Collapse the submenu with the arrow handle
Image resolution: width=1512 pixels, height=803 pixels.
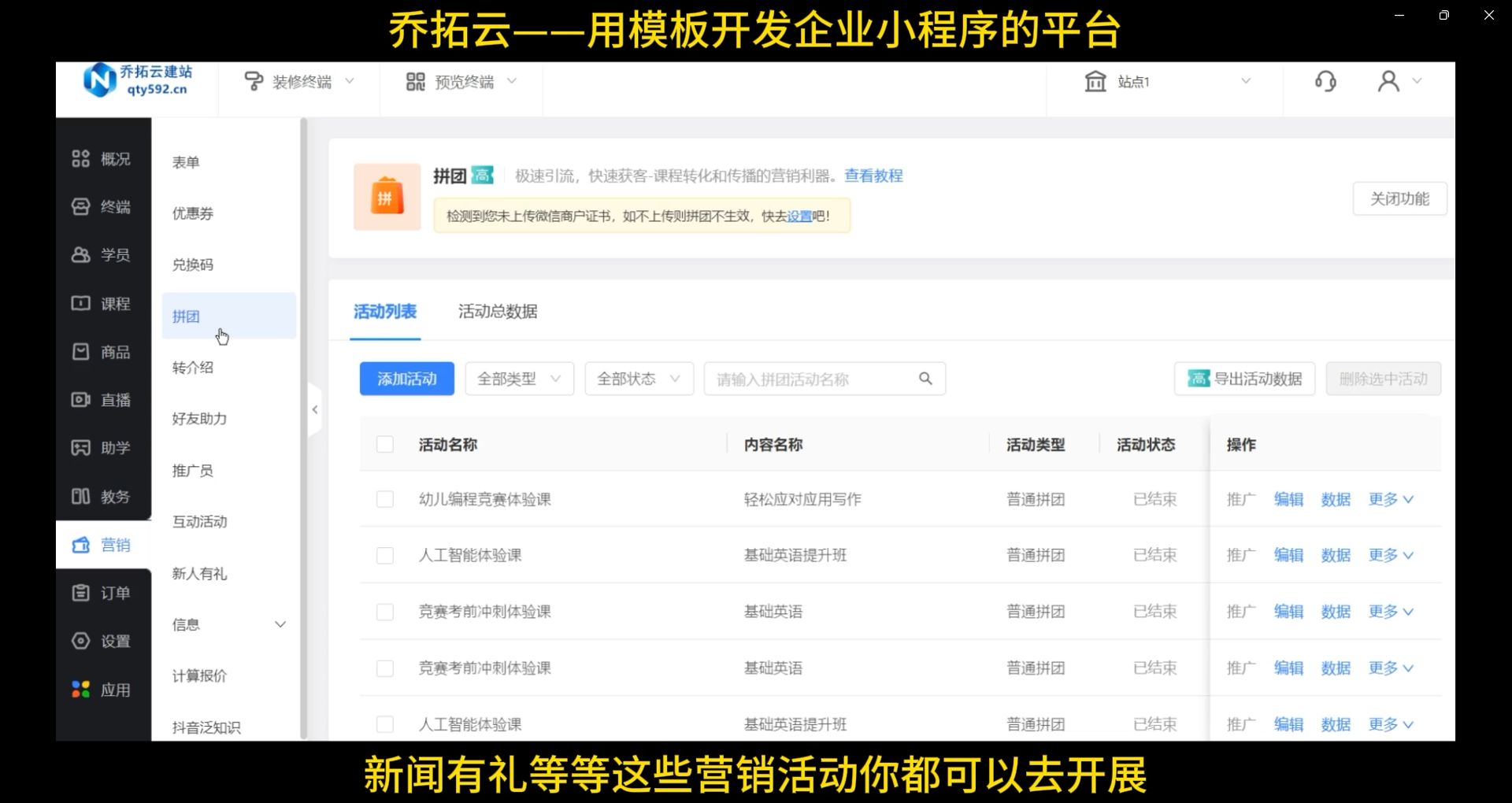(x=315, y=409)
